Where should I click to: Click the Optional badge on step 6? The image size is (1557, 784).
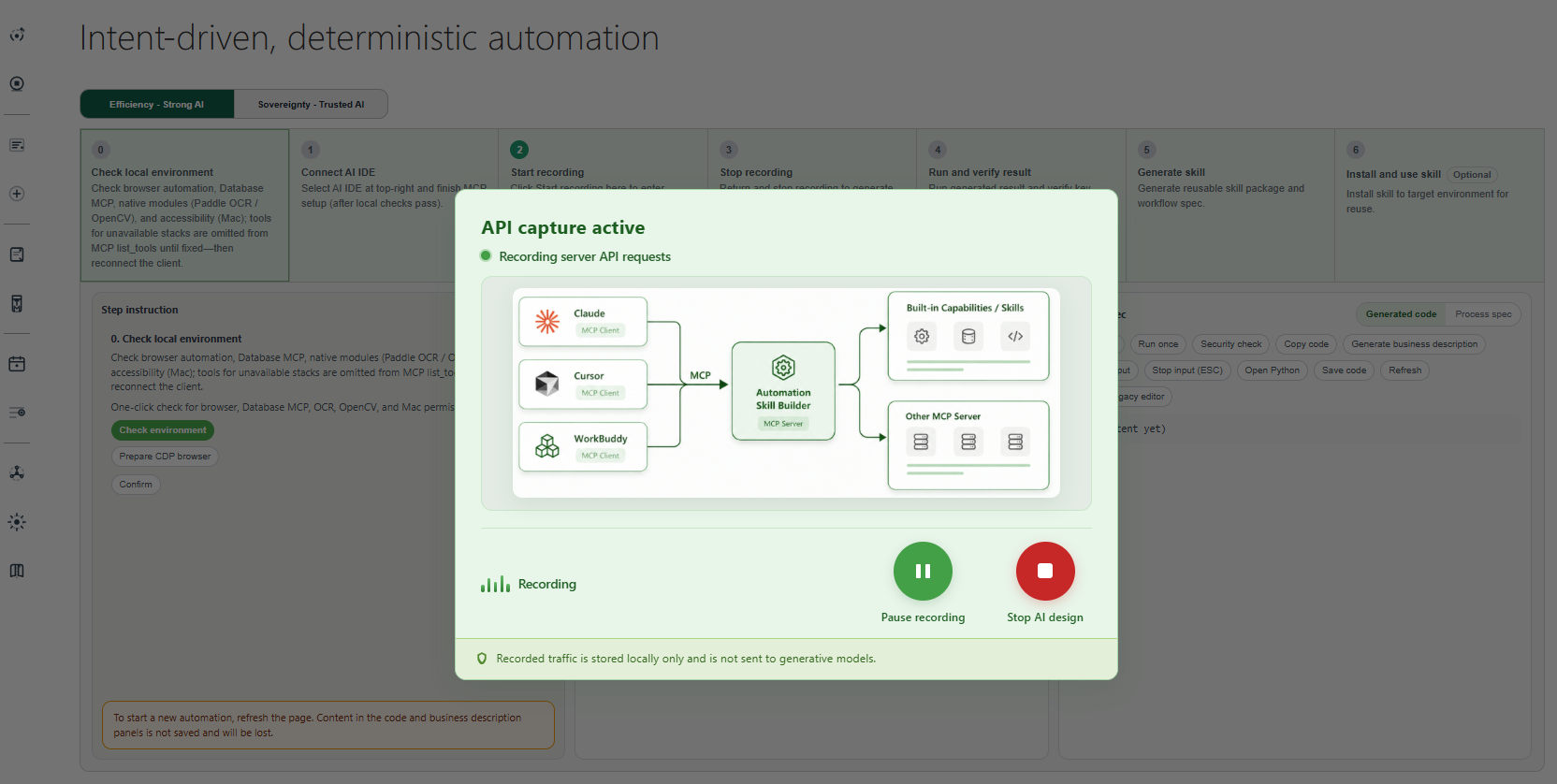[1472, 175]
